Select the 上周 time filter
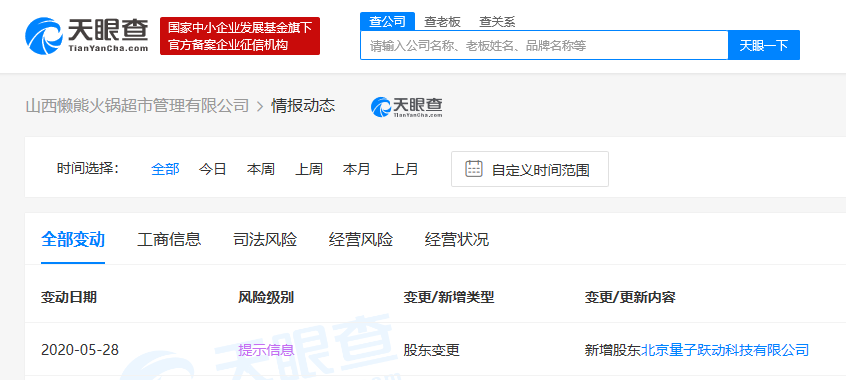 point(309,169)
